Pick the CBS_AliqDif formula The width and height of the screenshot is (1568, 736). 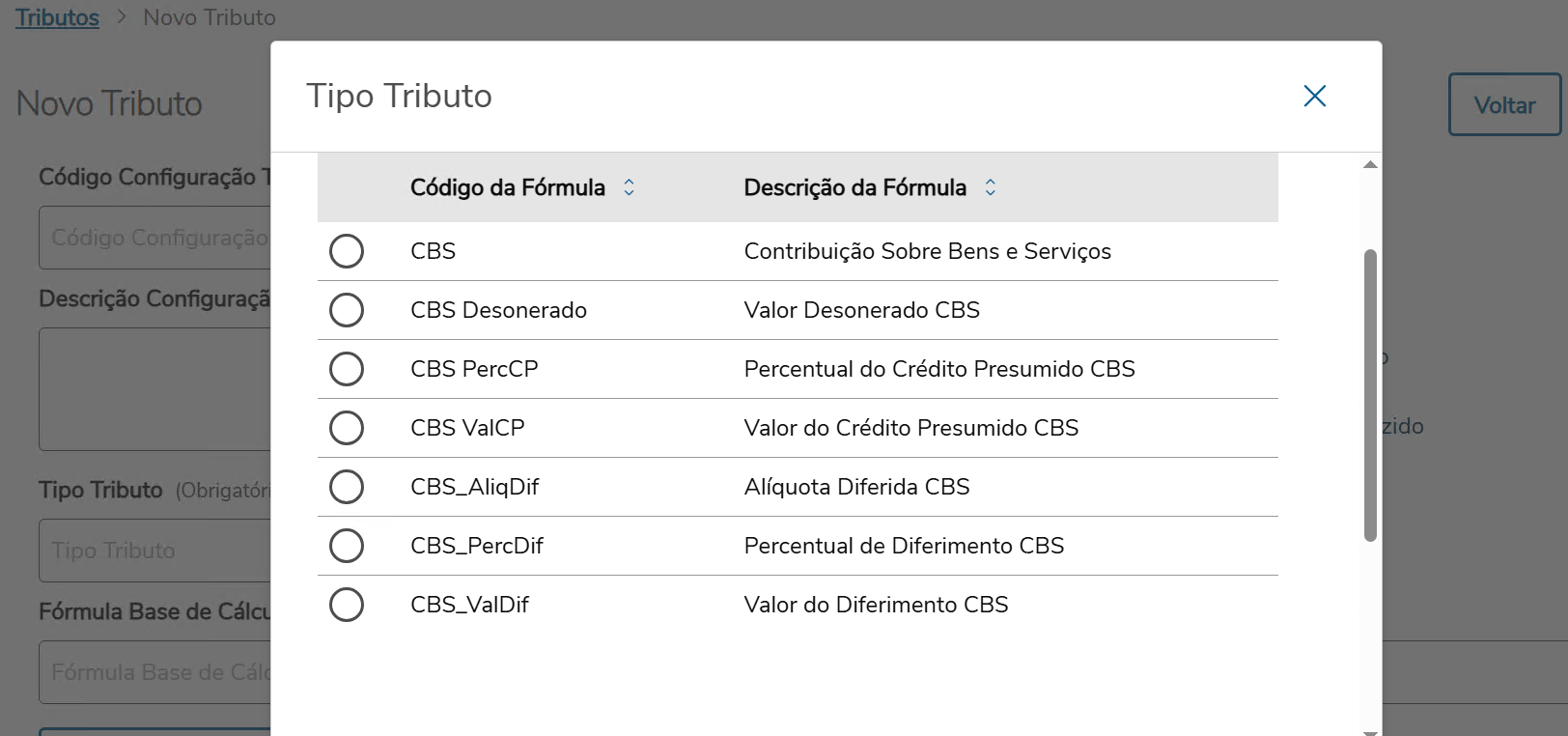click(347, 486)
